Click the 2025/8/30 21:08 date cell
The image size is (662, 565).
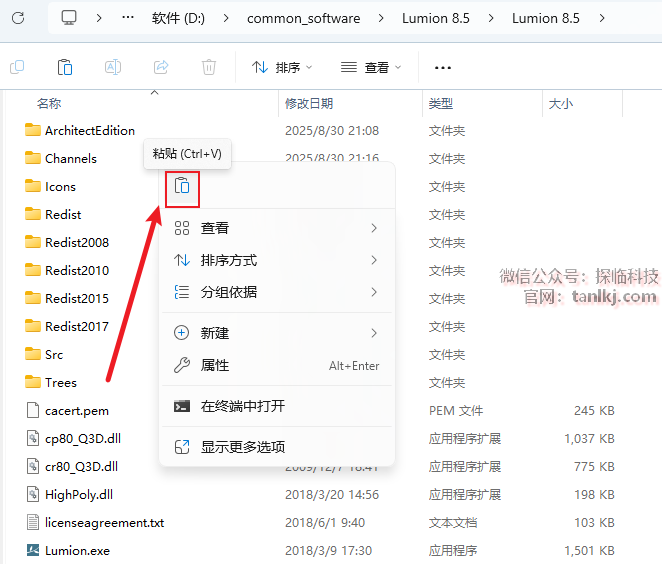tap(332, 130)
